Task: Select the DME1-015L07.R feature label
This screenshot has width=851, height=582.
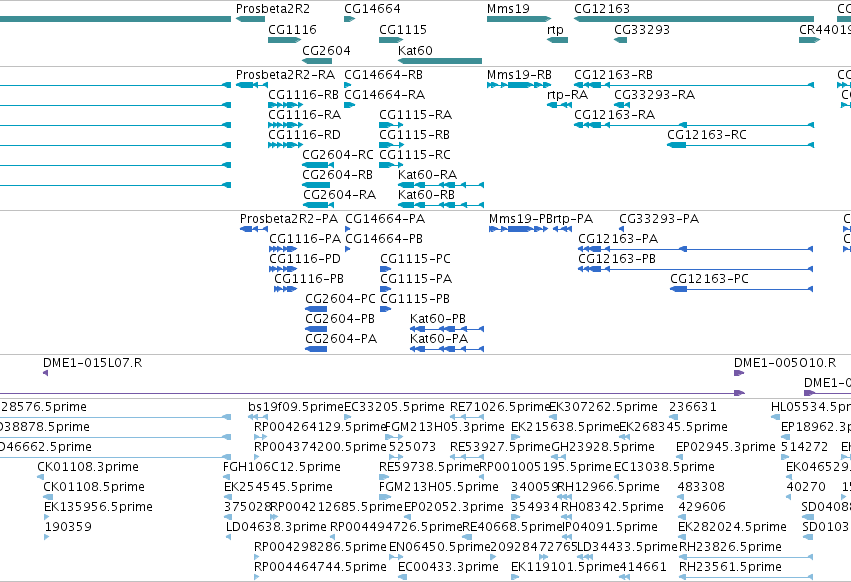Action: pyautogui.click(x=92, y=363)
